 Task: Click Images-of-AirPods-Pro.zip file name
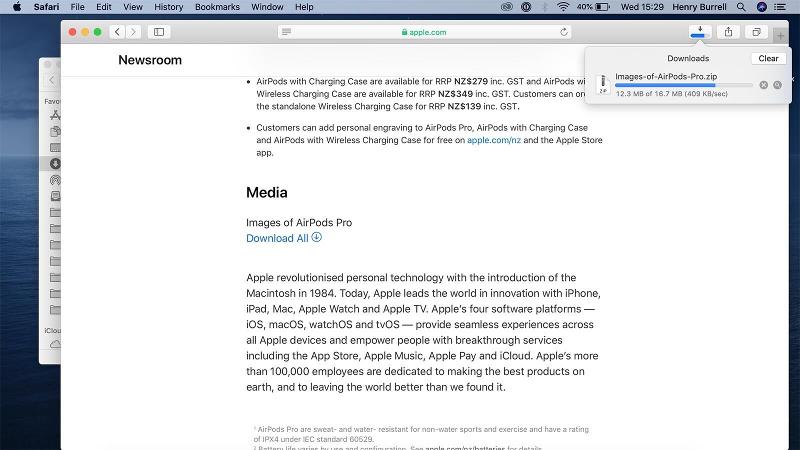(666, 76)
